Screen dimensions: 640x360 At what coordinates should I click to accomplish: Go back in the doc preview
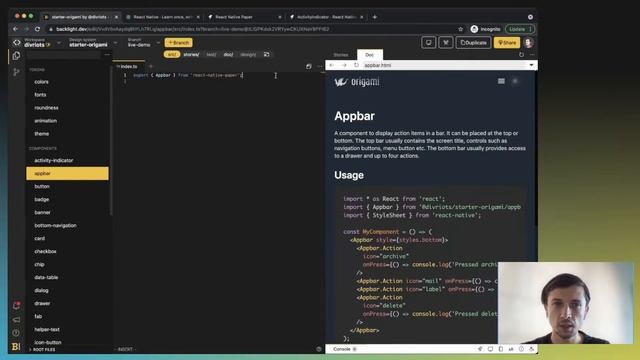pos(331,65)
